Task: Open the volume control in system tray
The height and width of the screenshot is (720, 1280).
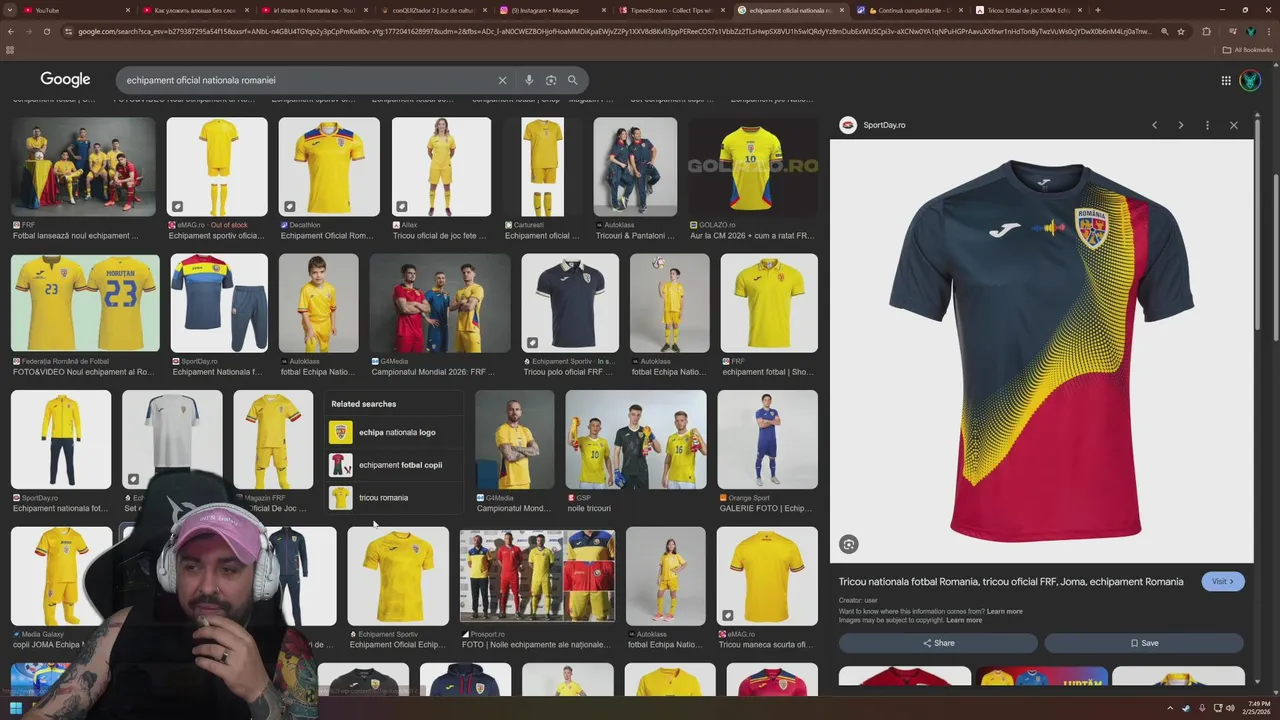Action: (x=1230, y=709)
